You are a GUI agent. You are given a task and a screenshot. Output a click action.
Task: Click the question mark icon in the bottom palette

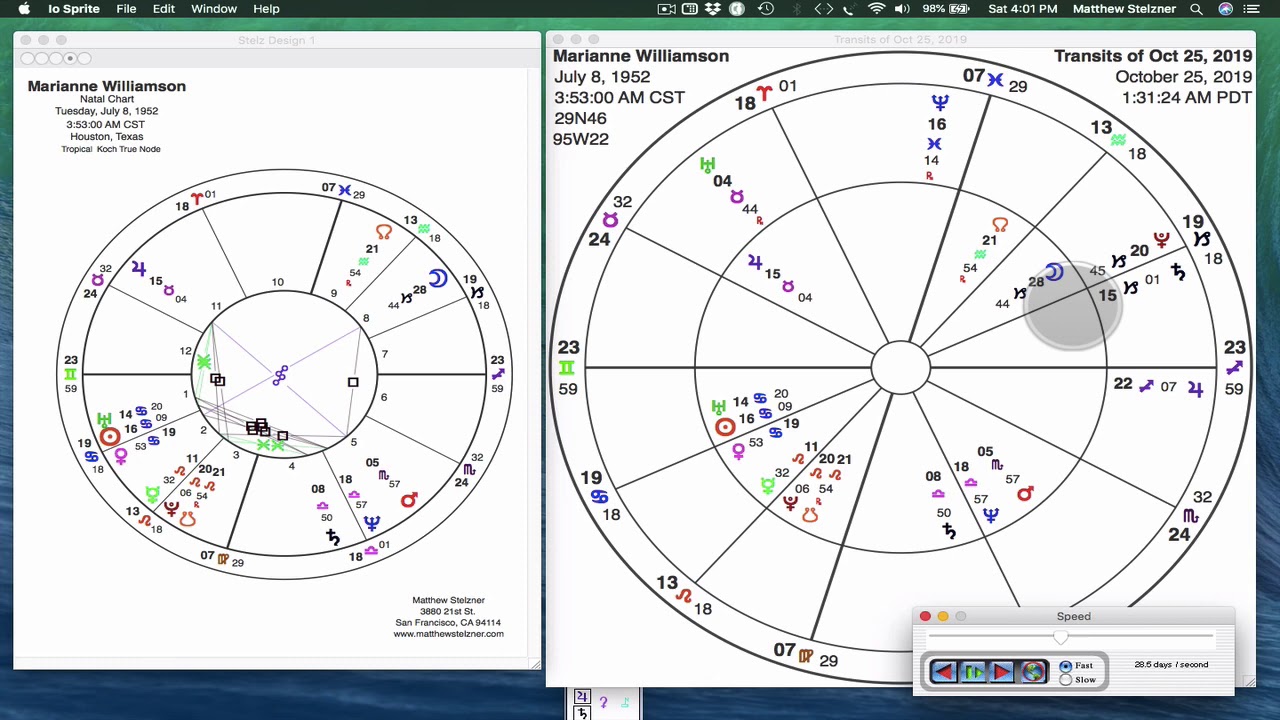(603, 703)
